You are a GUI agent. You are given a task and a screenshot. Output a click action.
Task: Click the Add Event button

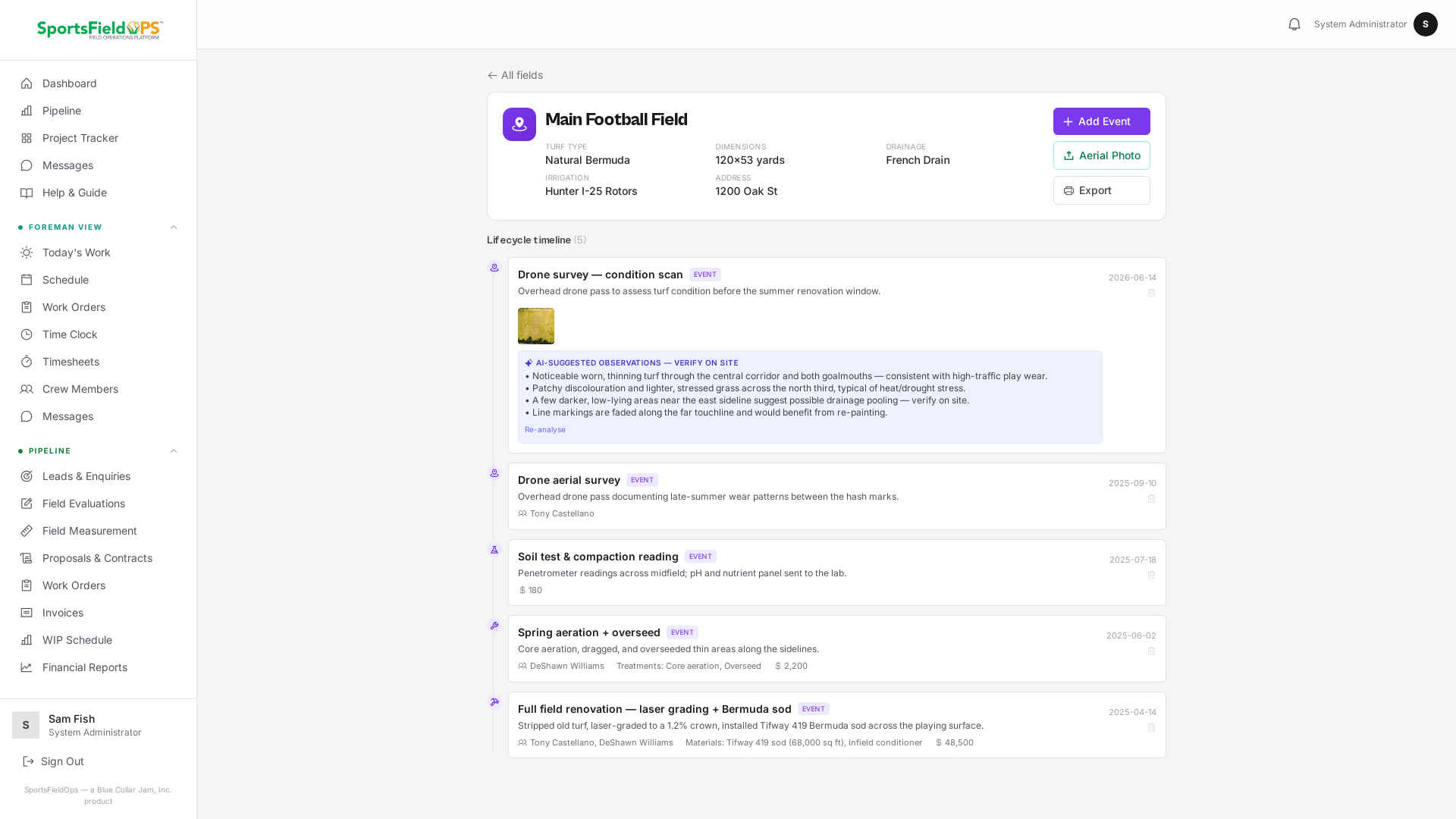[x=1101, y=121]
